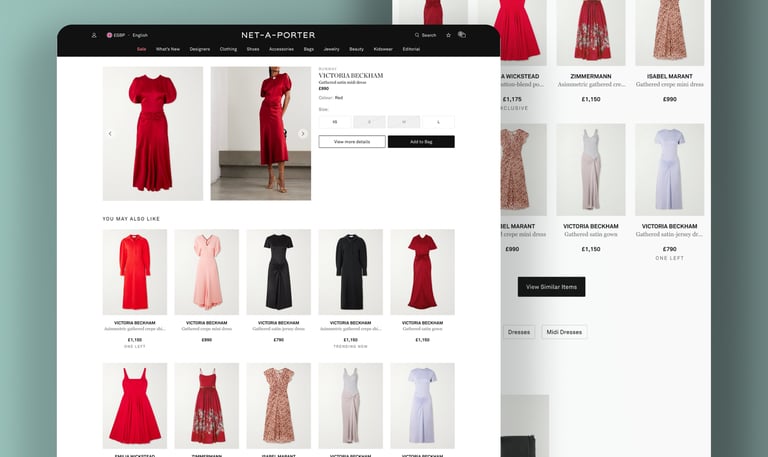Open the flat red dress product photo
Screen dimensions: 768x457
[x=153, y=133]
